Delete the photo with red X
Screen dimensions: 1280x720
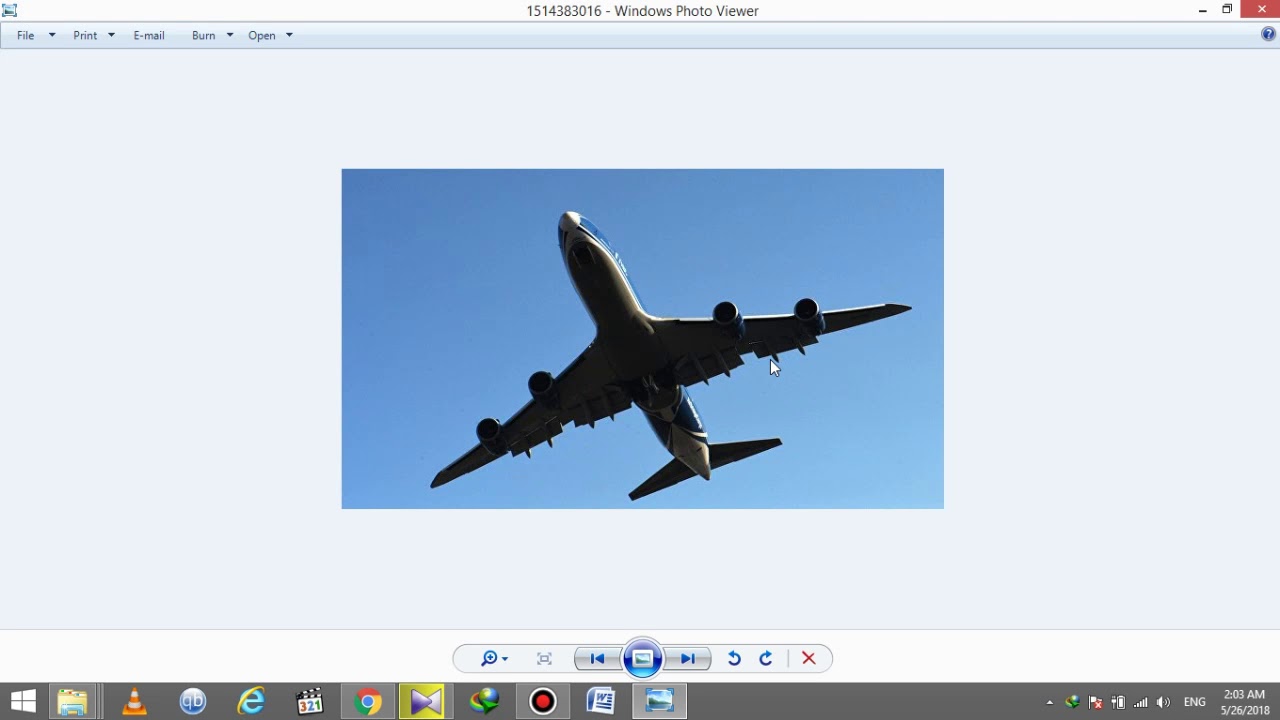click(x=809, y=658)
